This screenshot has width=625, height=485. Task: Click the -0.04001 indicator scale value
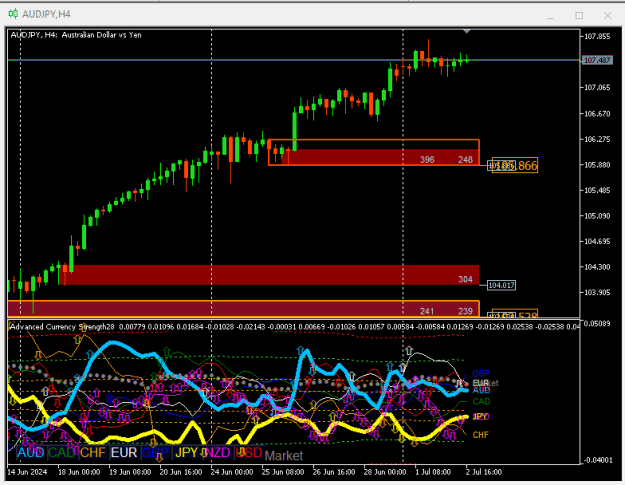pos(597,460)
